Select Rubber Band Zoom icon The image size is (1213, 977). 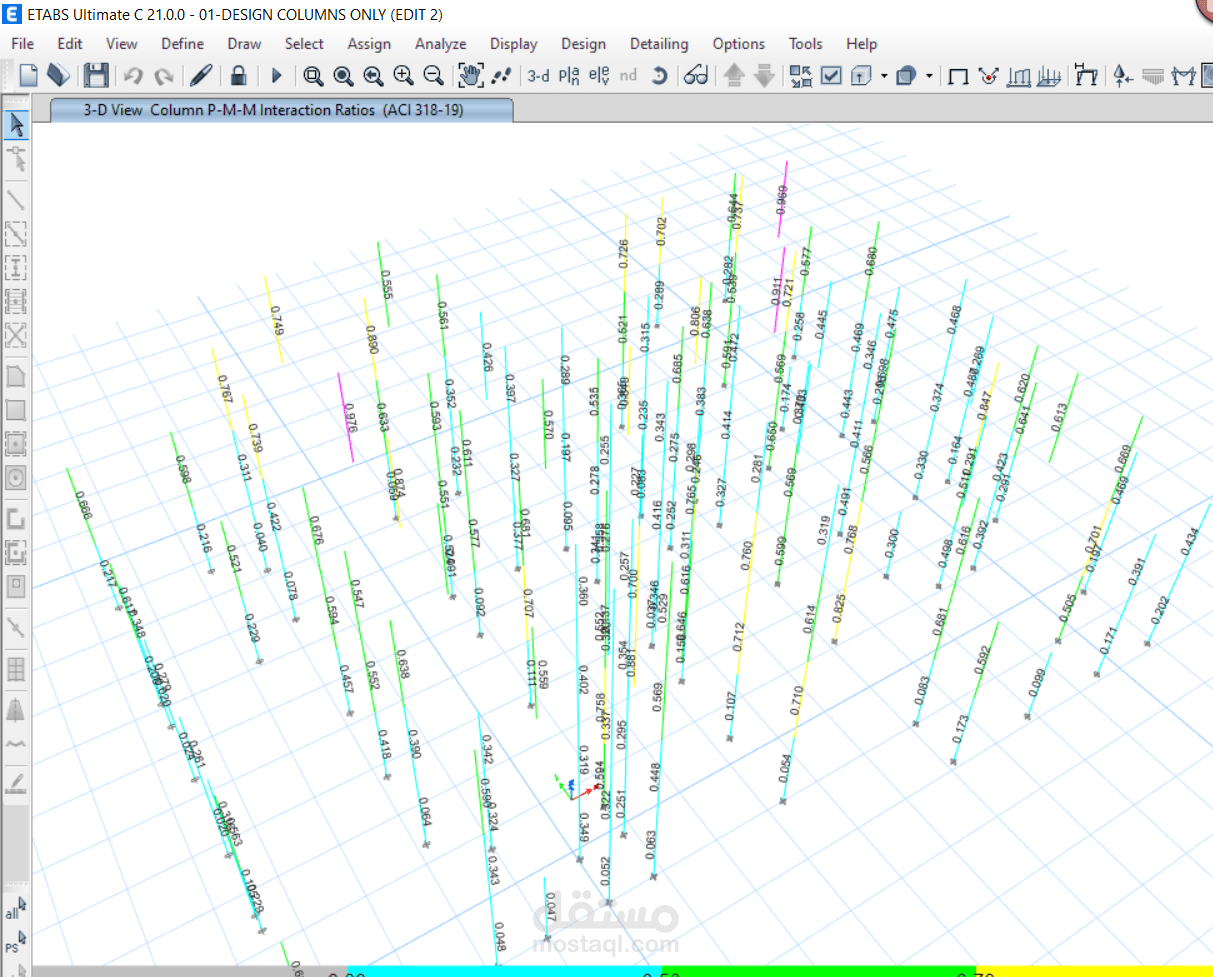coord(313,75)
